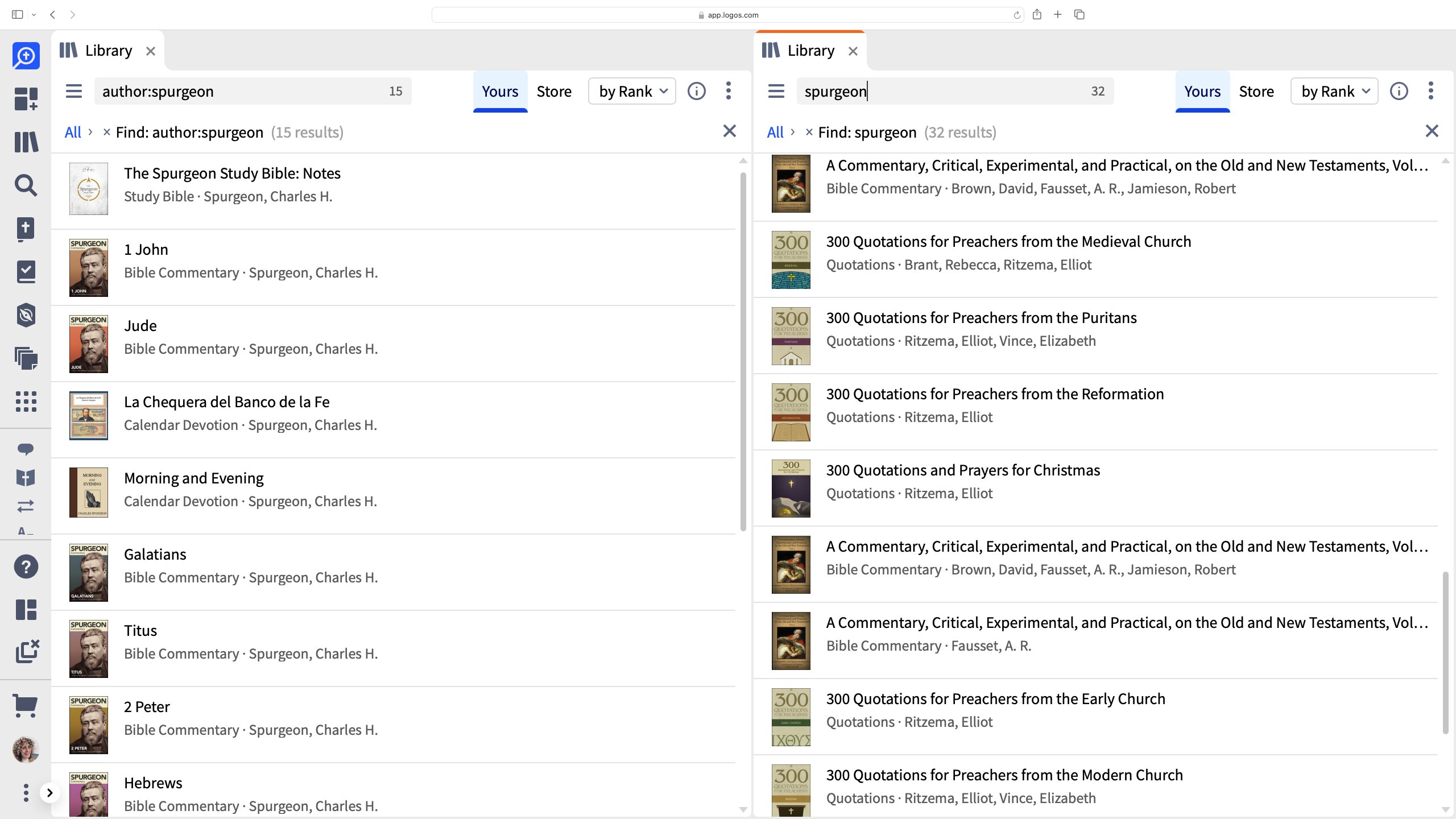This screenshot has height=819, width=1456.
Task: Click right Library list scrollbar
Action: (x=1445, y=653)
